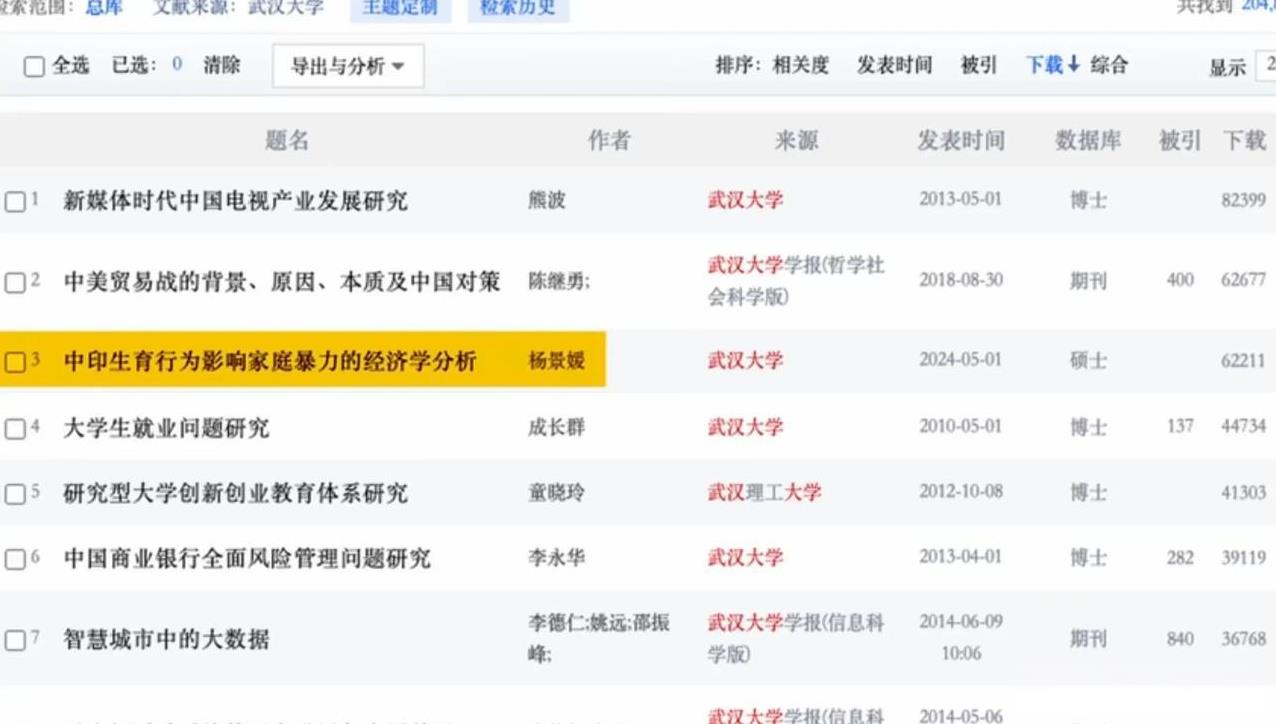Click the 清除 clear selection link
This screenshot has width=1276, height=724.
click(222, 65)
